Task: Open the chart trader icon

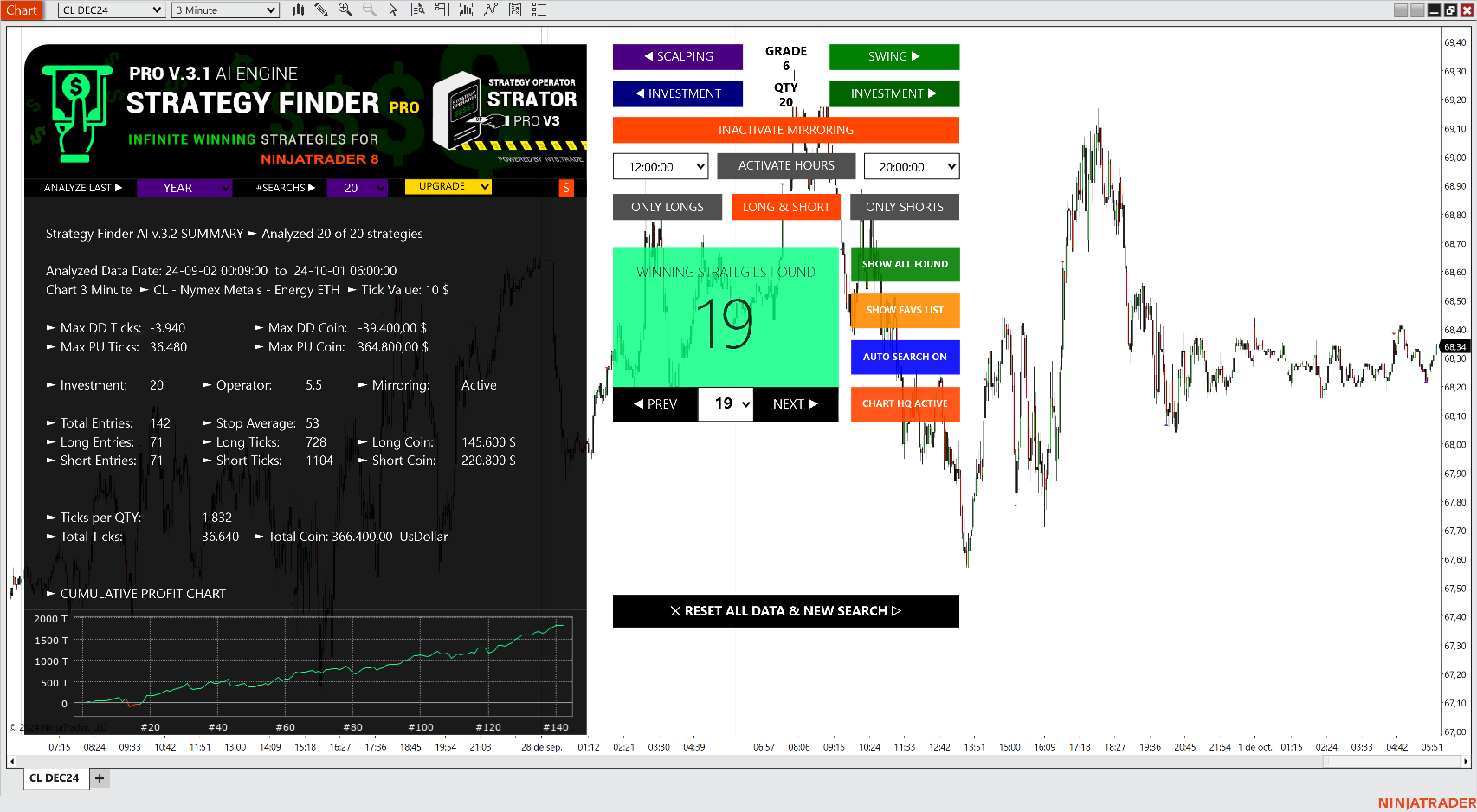Action: pos(442,10)
